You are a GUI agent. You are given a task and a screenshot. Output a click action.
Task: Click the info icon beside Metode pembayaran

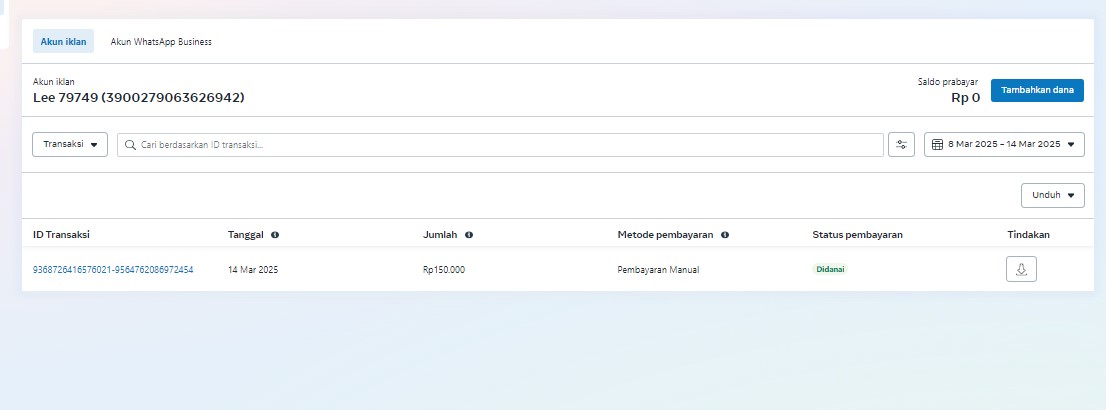tap(724, 235)
